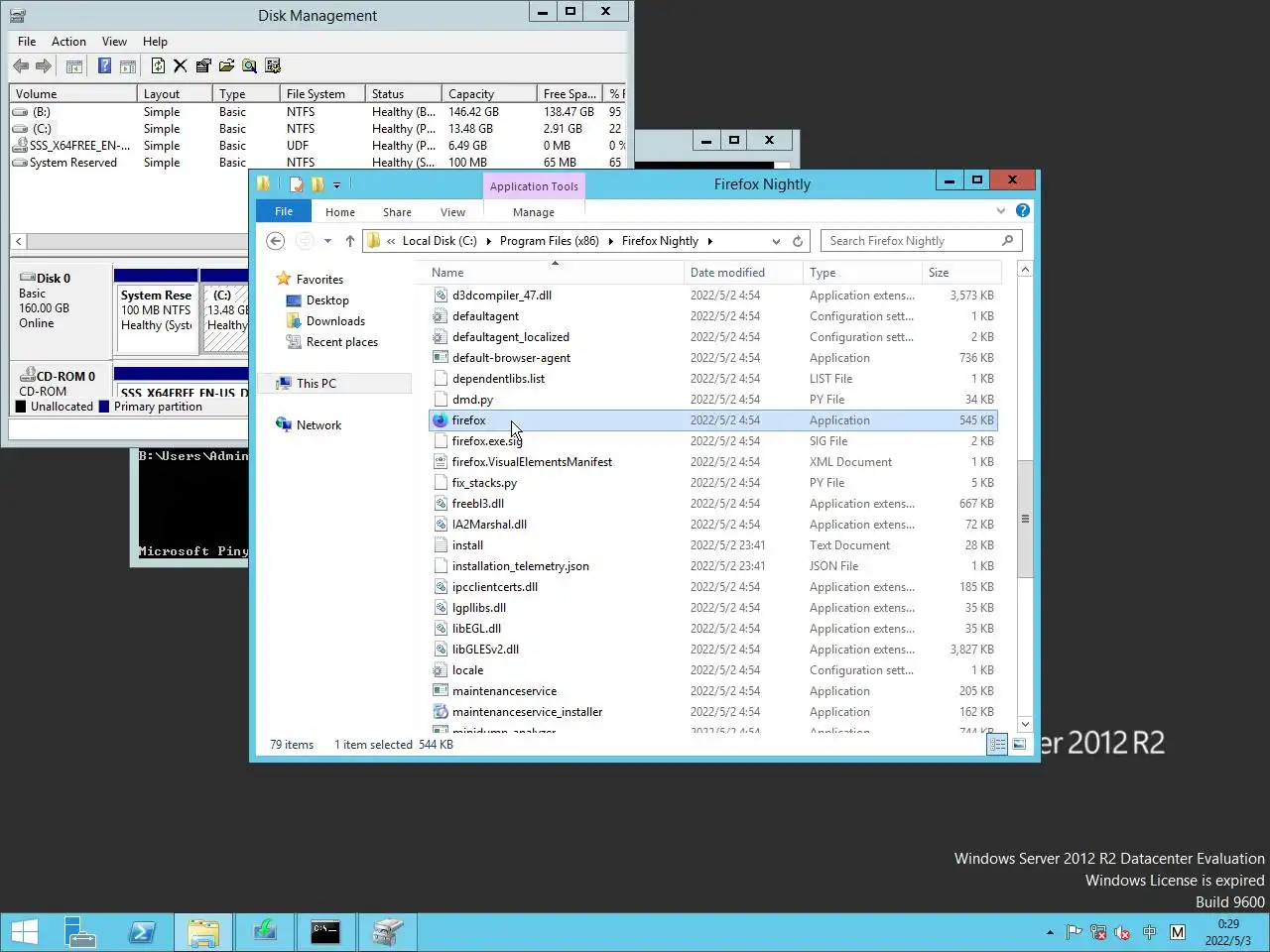Image resolution: width=1270 pixels, height=952 pixels.
Task: Sort files by Size column header
Action: tap(959, 273)
